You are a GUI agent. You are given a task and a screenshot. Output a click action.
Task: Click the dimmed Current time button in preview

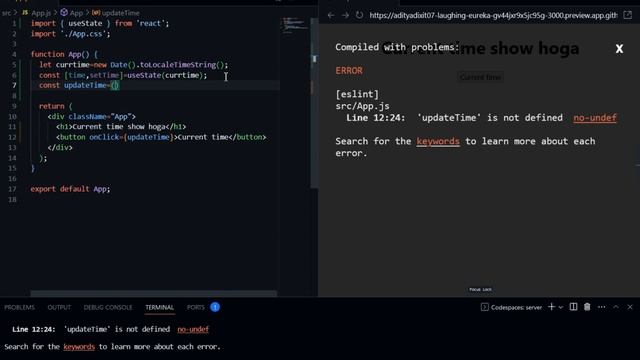click(x=480, y=77)
